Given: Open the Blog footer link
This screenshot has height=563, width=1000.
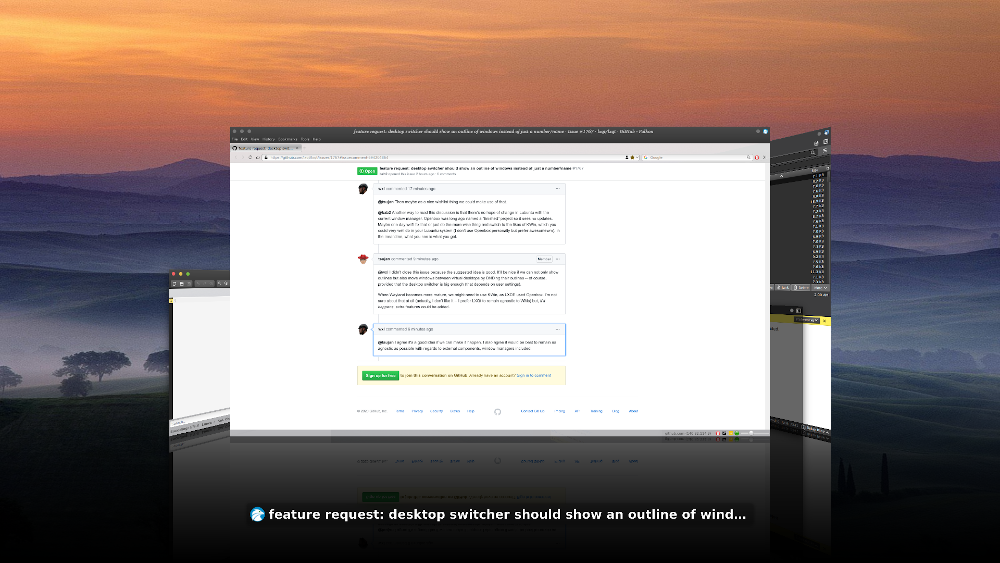Looking at the screenshot, I should [615, 411].
